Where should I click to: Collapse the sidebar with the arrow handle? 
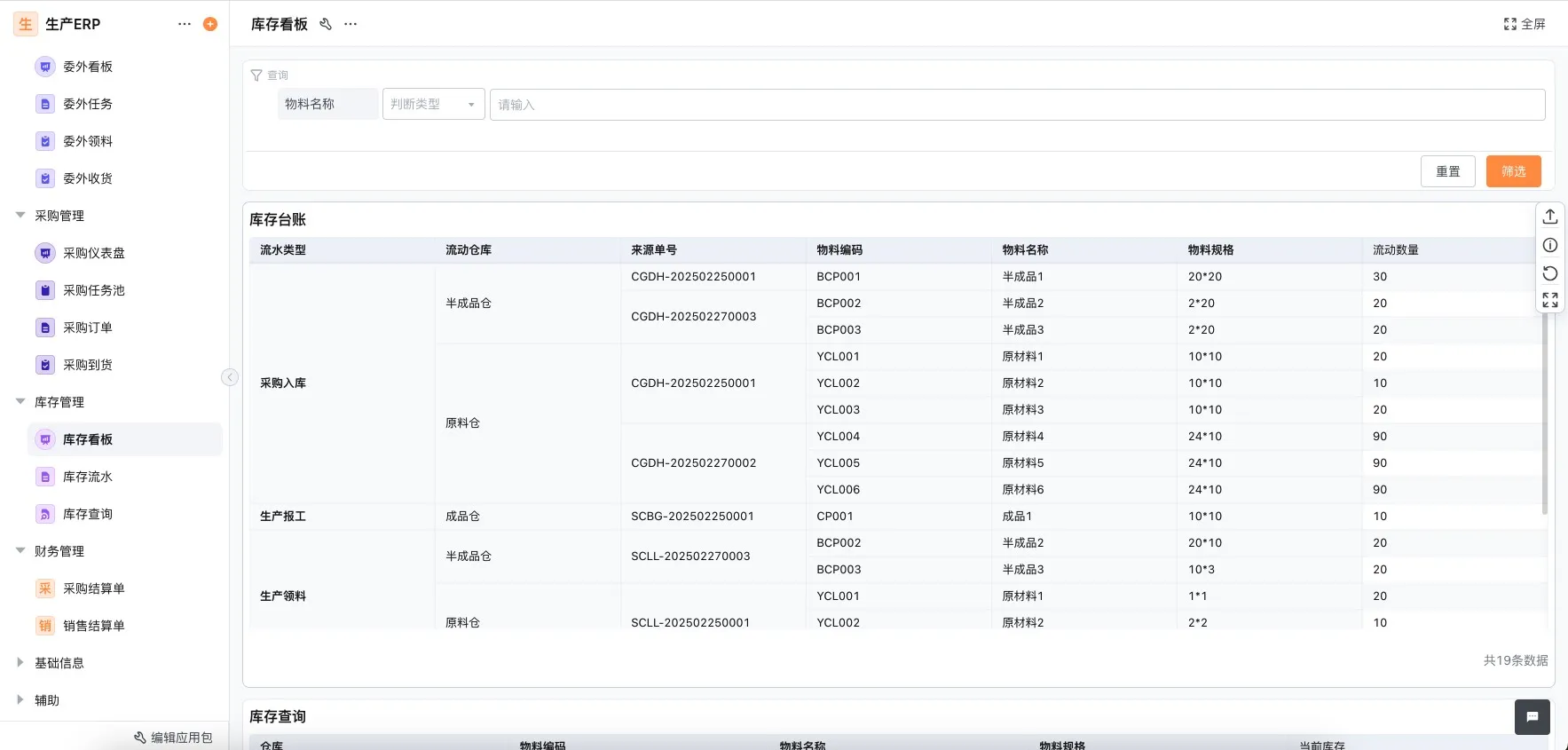230,377
